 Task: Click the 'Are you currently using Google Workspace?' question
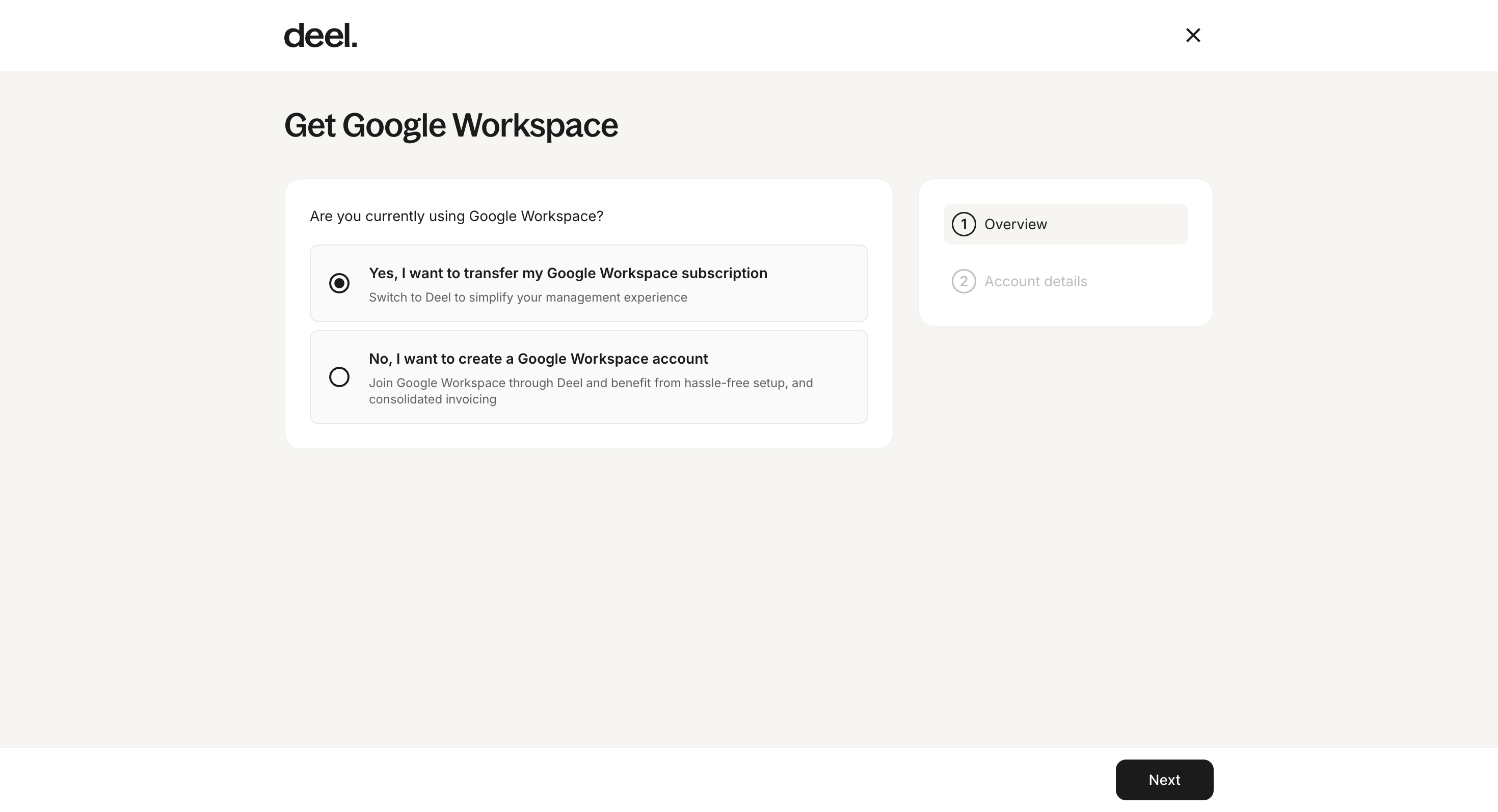[x=457, y=216]
